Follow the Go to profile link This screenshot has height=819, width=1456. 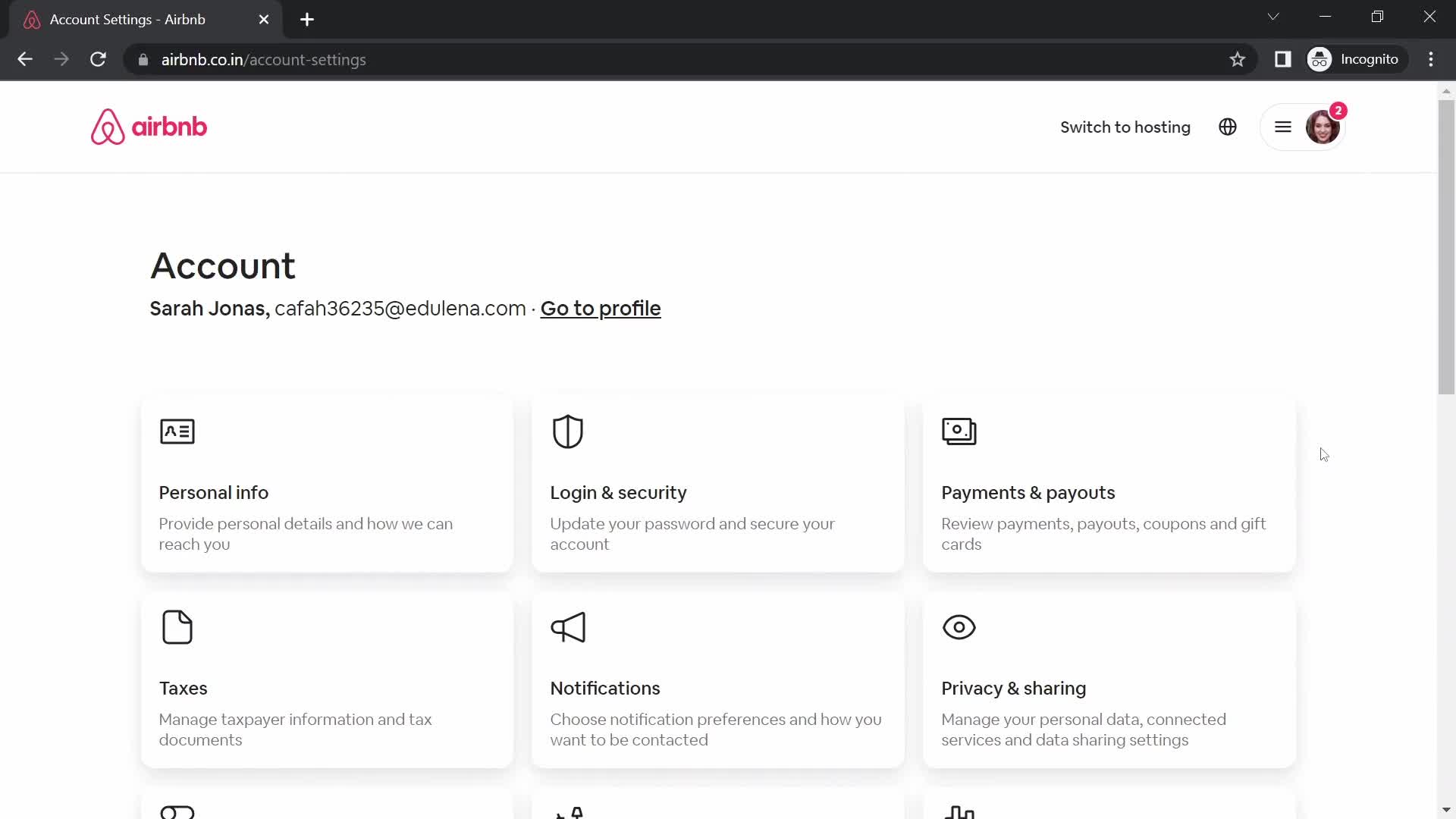[x=600, y=309]
